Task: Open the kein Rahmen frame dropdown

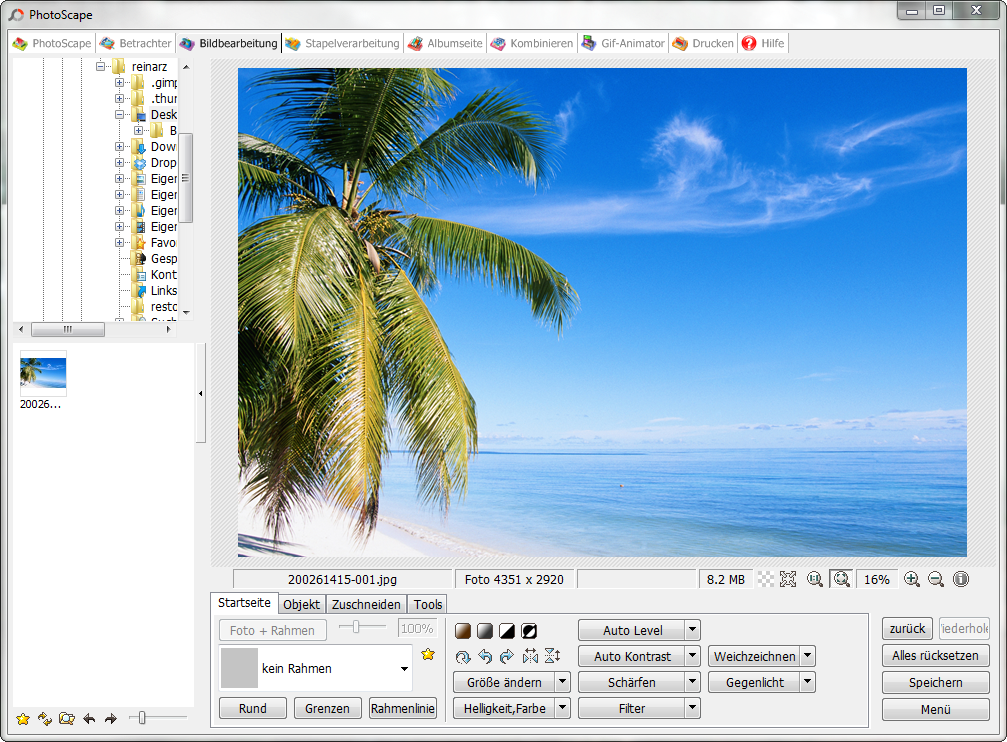Action: coord(404,668)
